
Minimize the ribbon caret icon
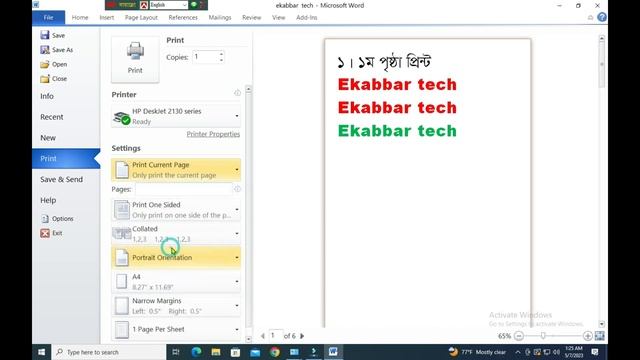(x=590, y=18)
